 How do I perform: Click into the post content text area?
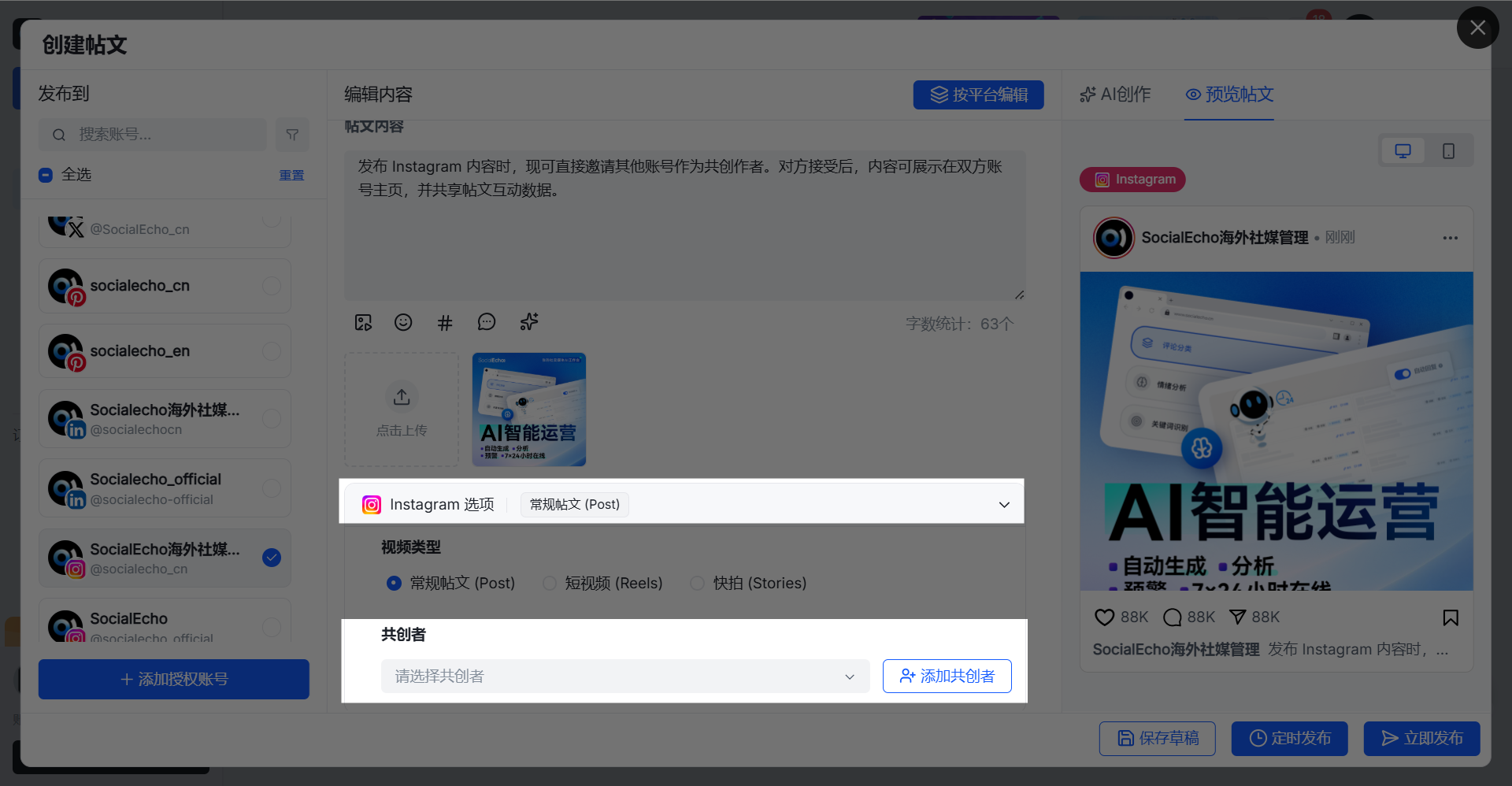pos(685,226)
